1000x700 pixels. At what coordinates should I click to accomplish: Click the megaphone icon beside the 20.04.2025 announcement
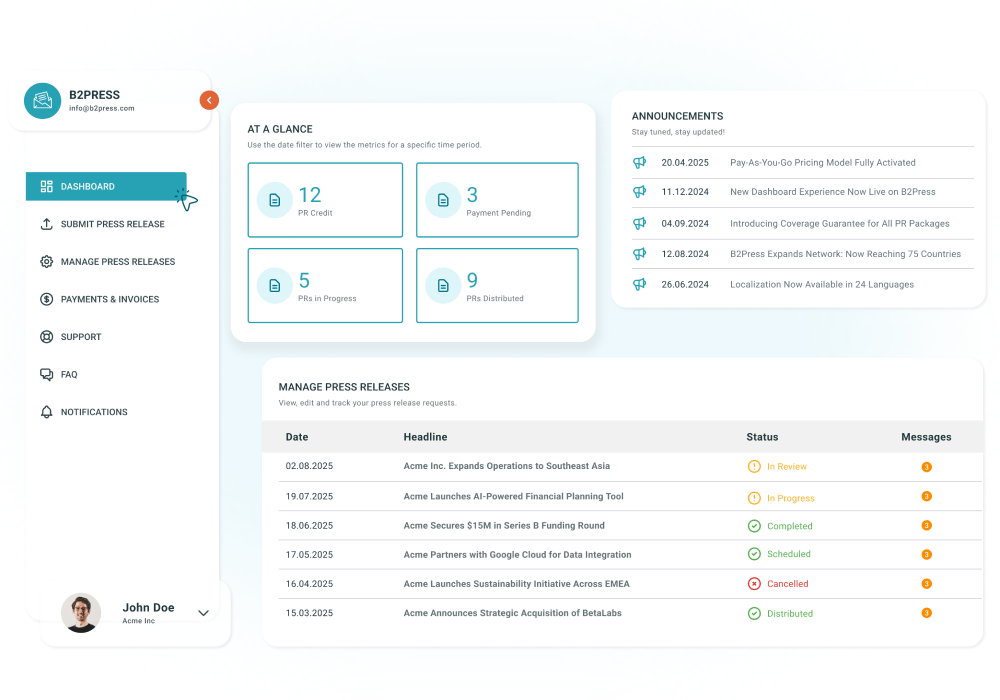639,162
